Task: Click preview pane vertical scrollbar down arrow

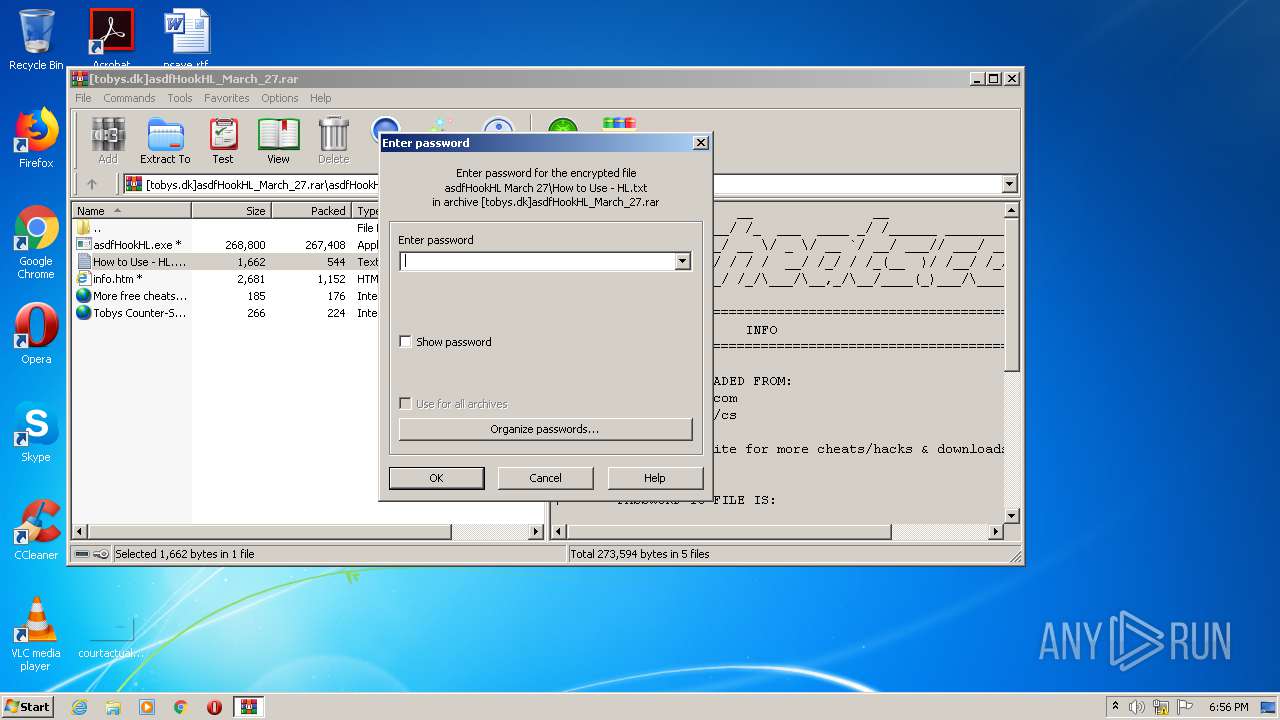Action: 1011,516
